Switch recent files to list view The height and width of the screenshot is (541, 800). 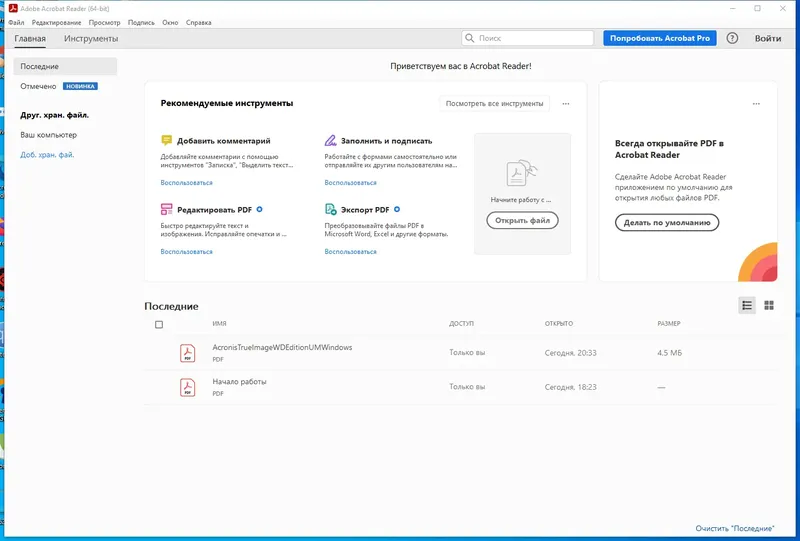747,306
